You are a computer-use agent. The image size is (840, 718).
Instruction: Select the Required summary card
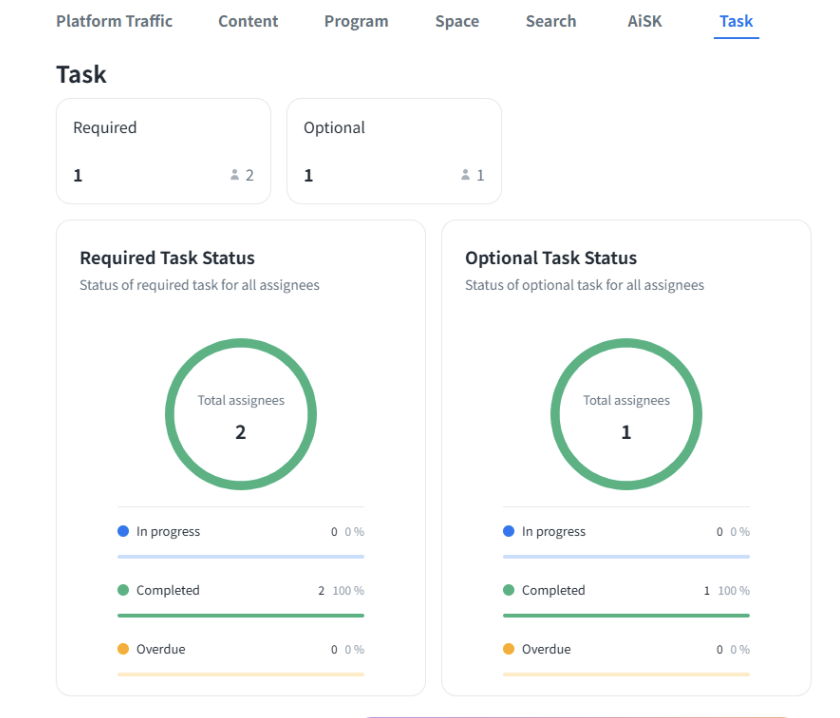(x=163, y=151)
